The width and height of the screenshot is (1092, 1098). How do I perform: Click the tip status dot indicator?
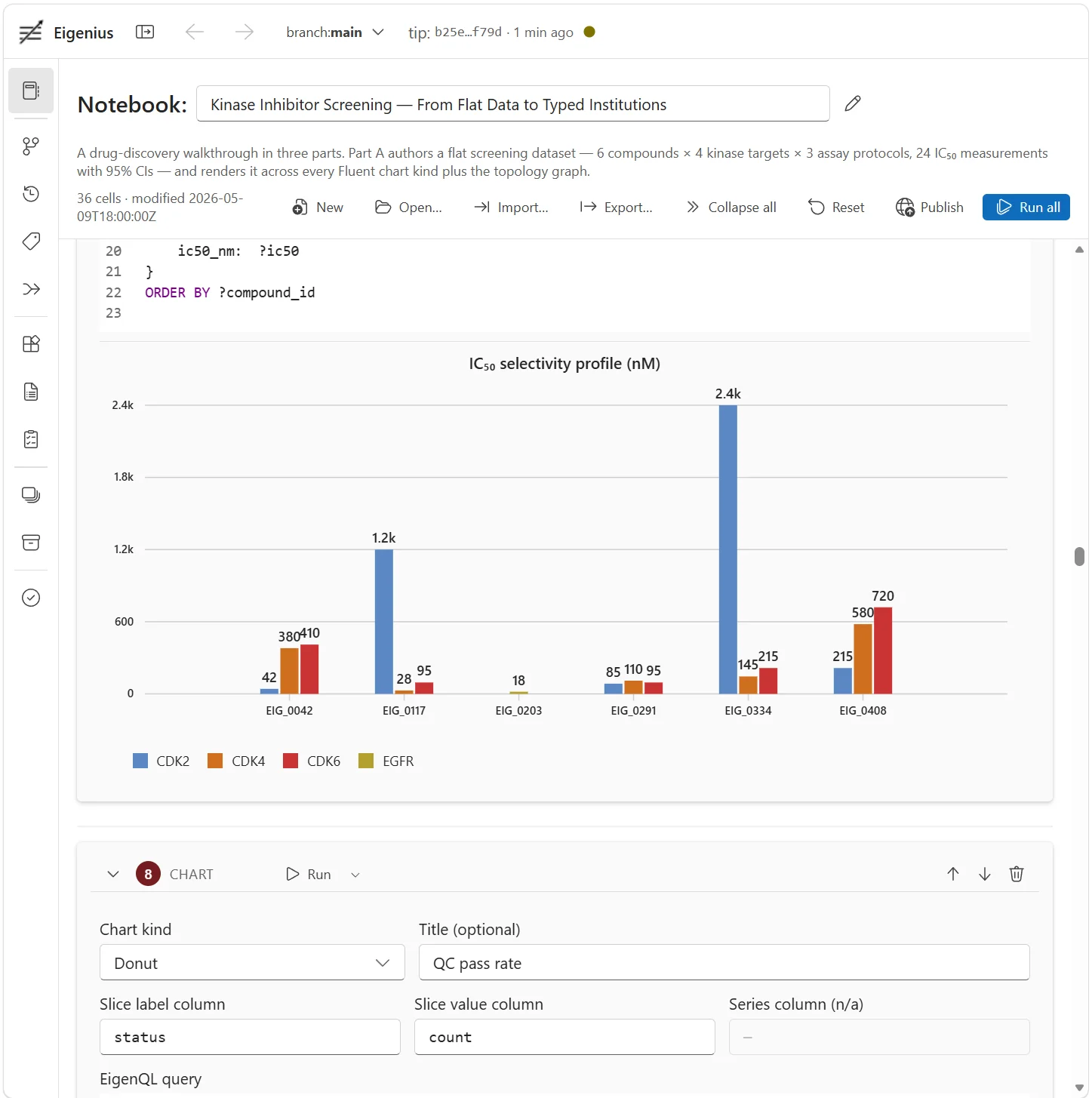589,32
